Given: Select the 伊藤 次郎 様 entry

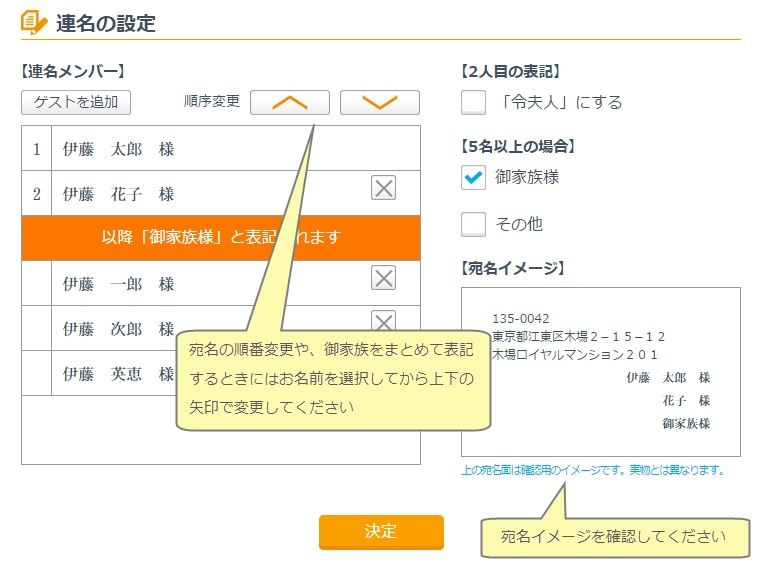Looking at the screenshot, I should (x=119, y=328).
